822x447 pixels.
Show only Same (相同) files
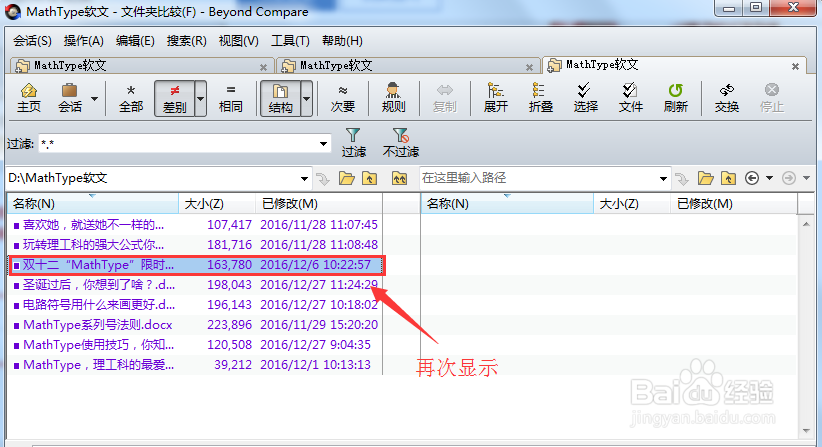[230, 98]
